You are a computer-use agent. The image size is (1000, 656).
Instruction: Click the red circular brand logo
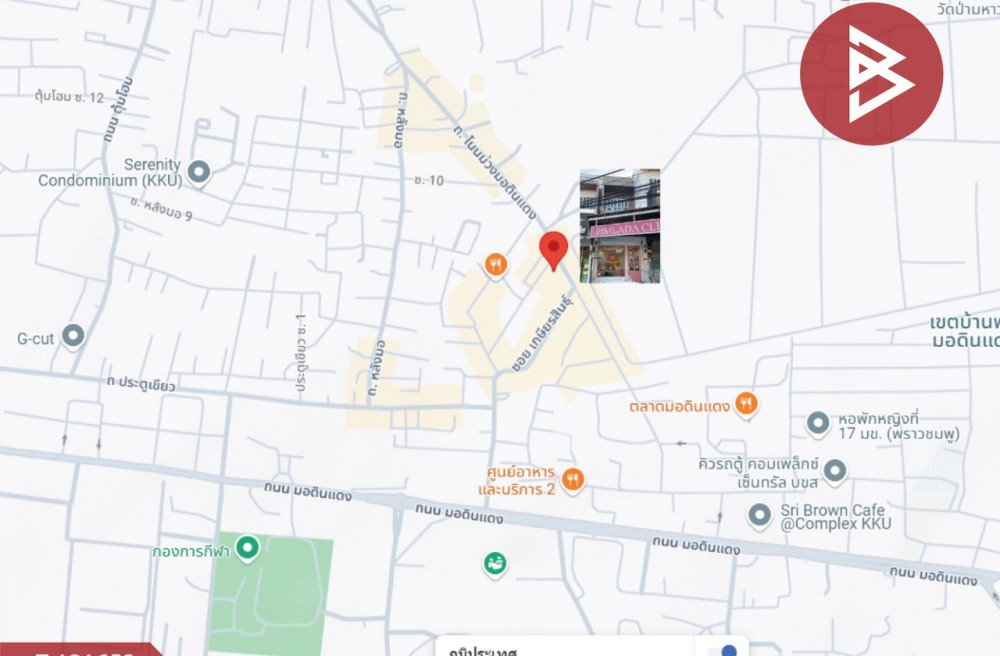pos(871,74)
